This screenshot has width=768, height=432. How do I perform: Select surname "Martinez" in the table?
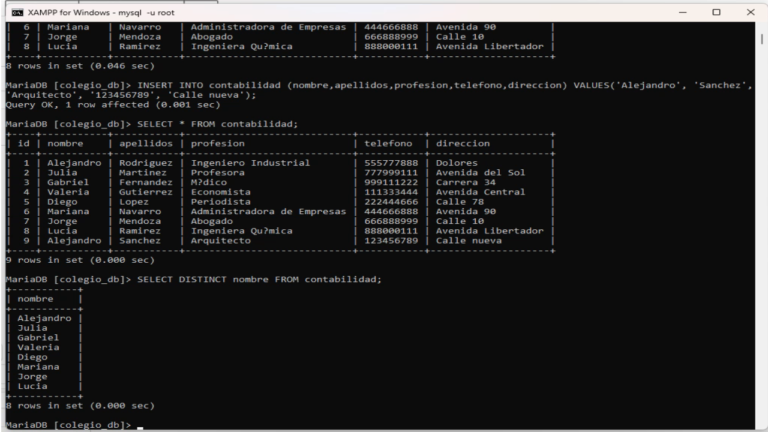pos(143,172)
